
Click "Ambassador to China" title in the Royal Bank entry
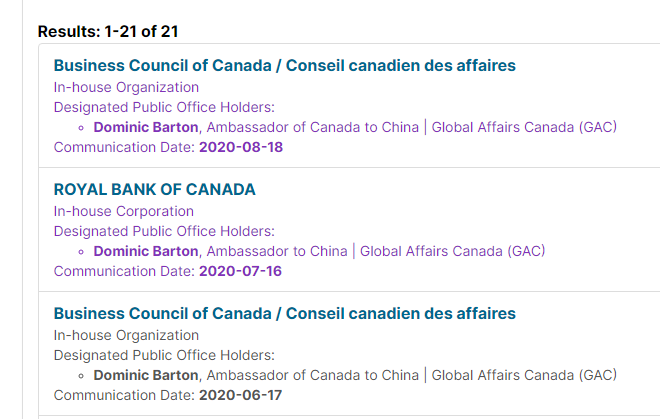point(277,251)
